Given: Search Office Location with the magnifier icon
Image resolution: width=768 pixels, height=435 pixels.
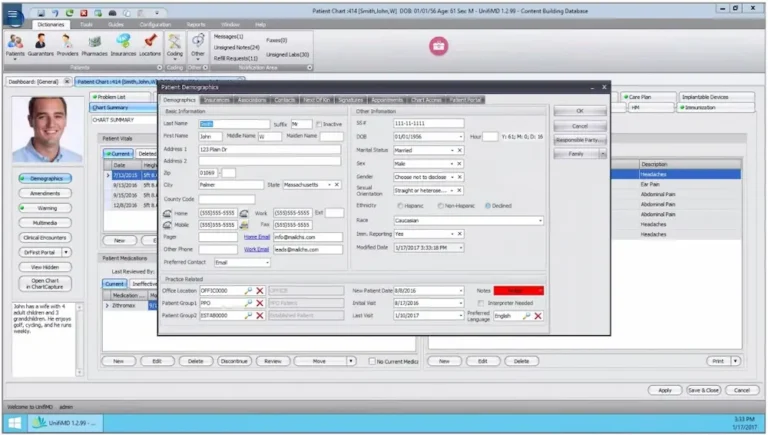Looking at the screenshot, I should (x=248, y=290).
